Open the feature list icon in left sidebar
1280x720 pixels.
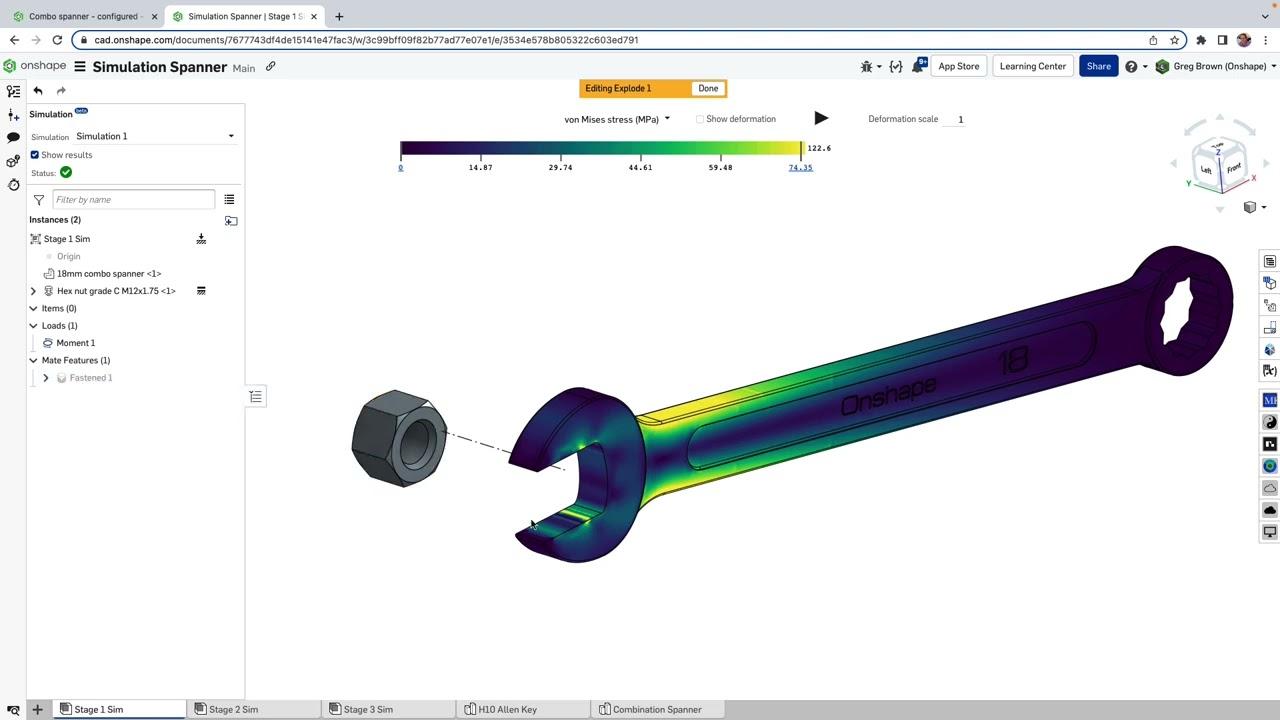pos(13,91)
